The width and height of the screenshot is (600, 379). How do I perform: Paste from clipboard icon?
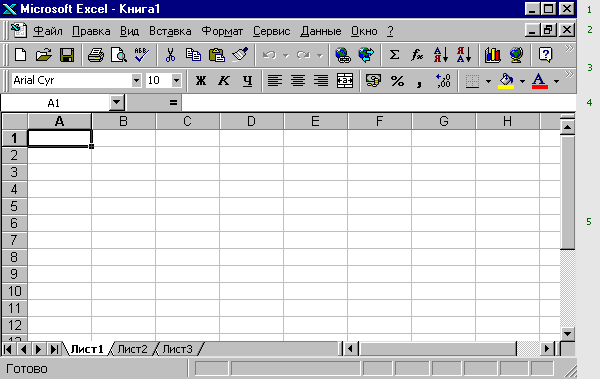pyautogui.click(x=217, y=55)
